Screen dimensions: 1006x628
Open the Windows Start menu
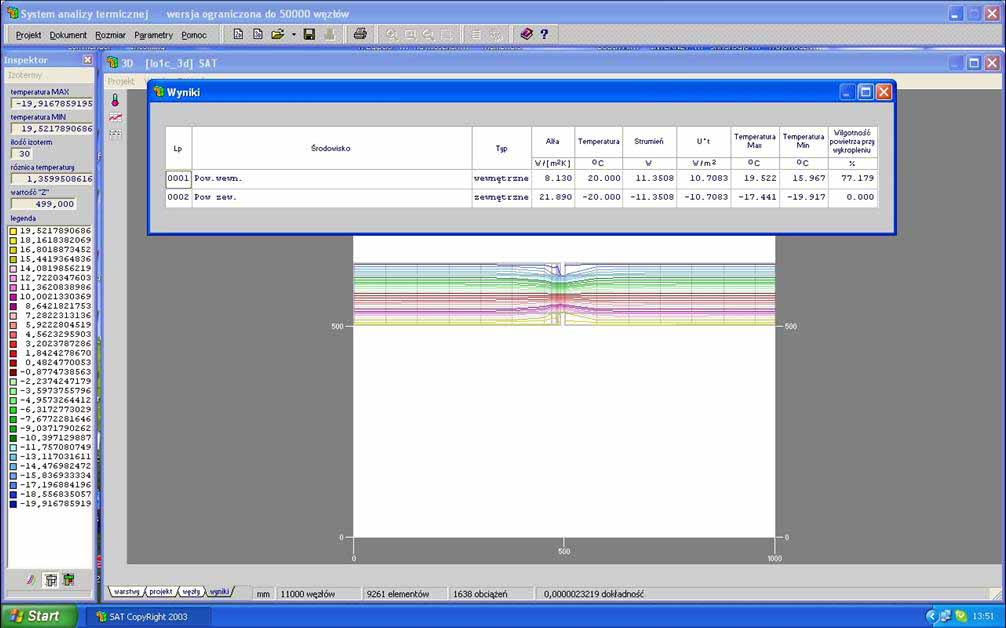click(38, 616)
